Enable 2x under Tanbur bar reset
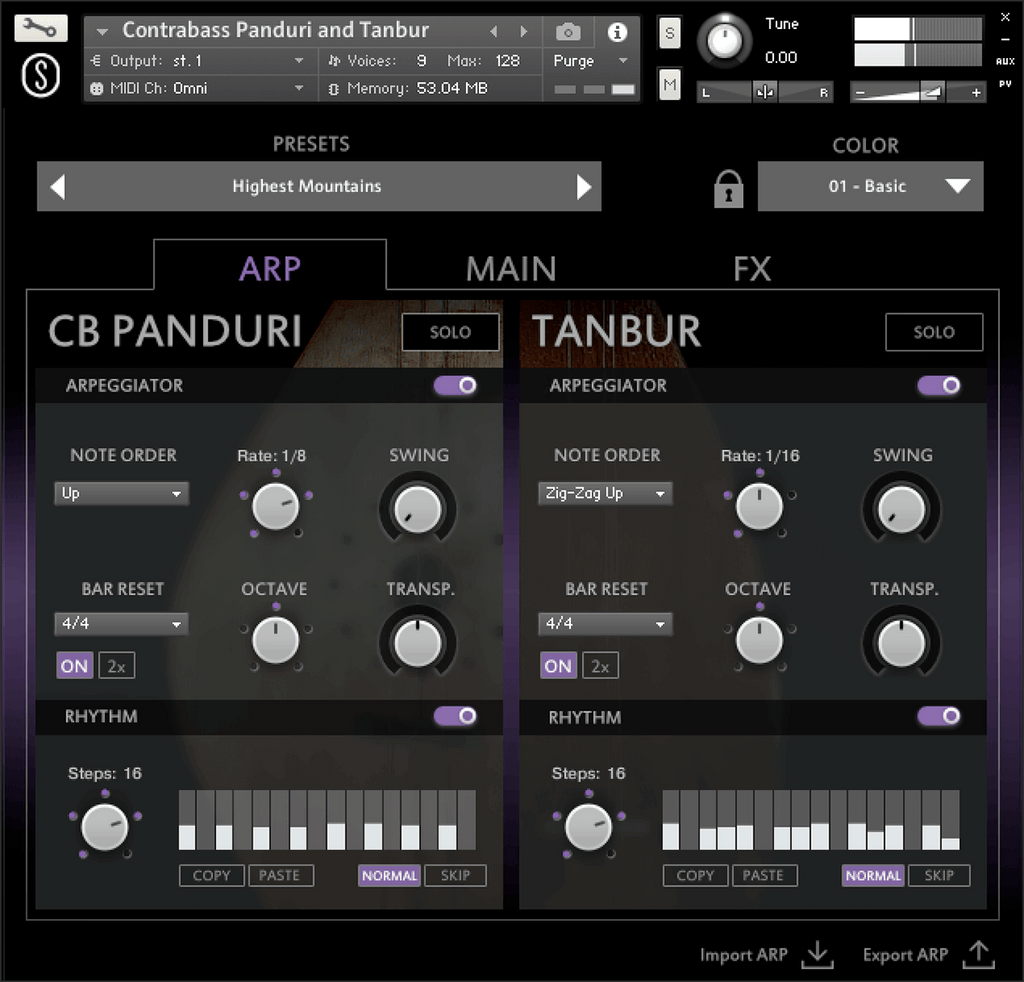This screenshot has width=1024, height=982. point(600,666)
